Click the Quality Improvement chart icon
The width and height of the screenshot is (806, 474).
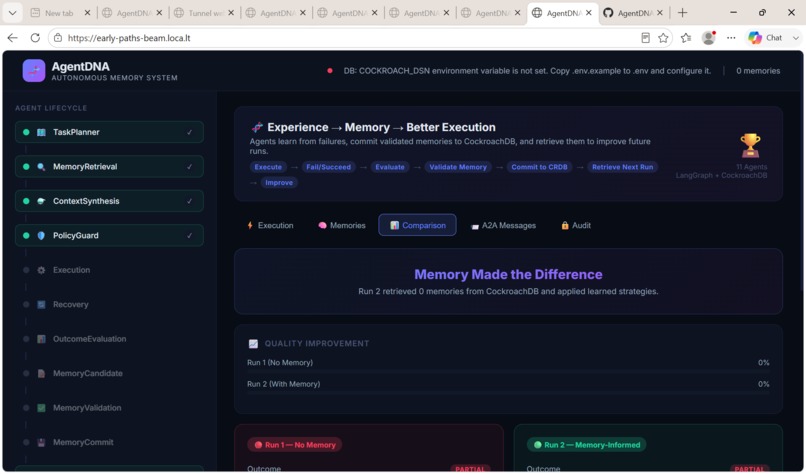(x=253, y=343)
